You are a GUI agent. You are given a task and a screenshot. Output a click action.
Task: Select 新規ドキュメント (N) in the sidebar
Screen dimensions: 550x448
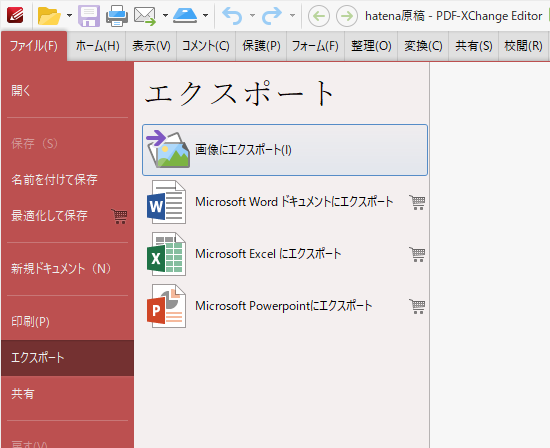pos(67,269)
